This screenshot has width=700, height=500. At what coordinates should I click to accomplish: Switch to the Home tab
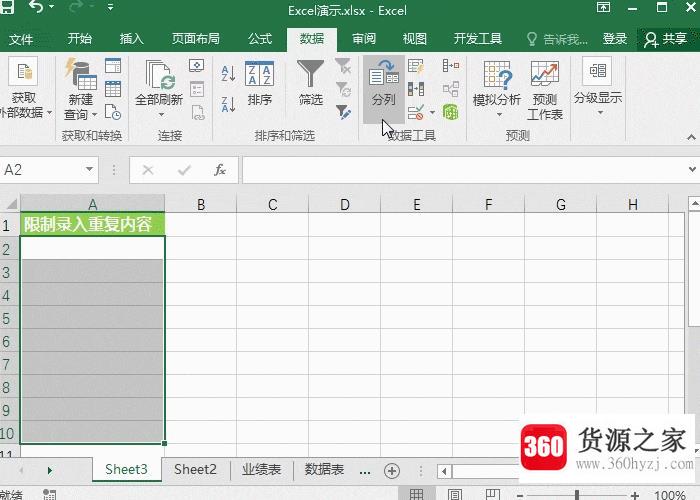(79, 39)
